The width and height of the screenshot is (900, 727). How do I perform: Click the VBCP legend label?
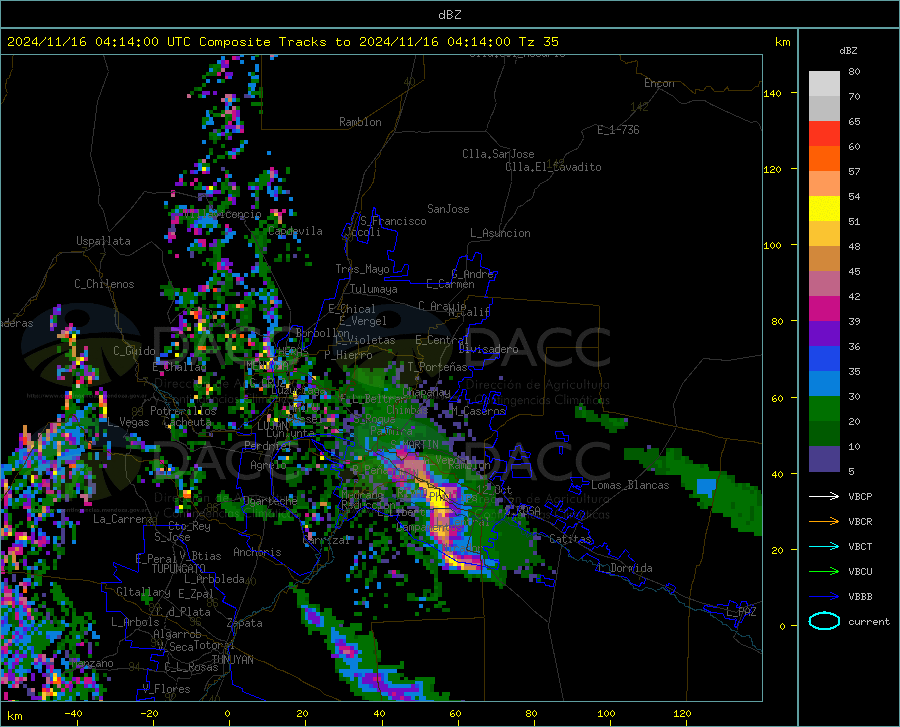click(860, 496)
